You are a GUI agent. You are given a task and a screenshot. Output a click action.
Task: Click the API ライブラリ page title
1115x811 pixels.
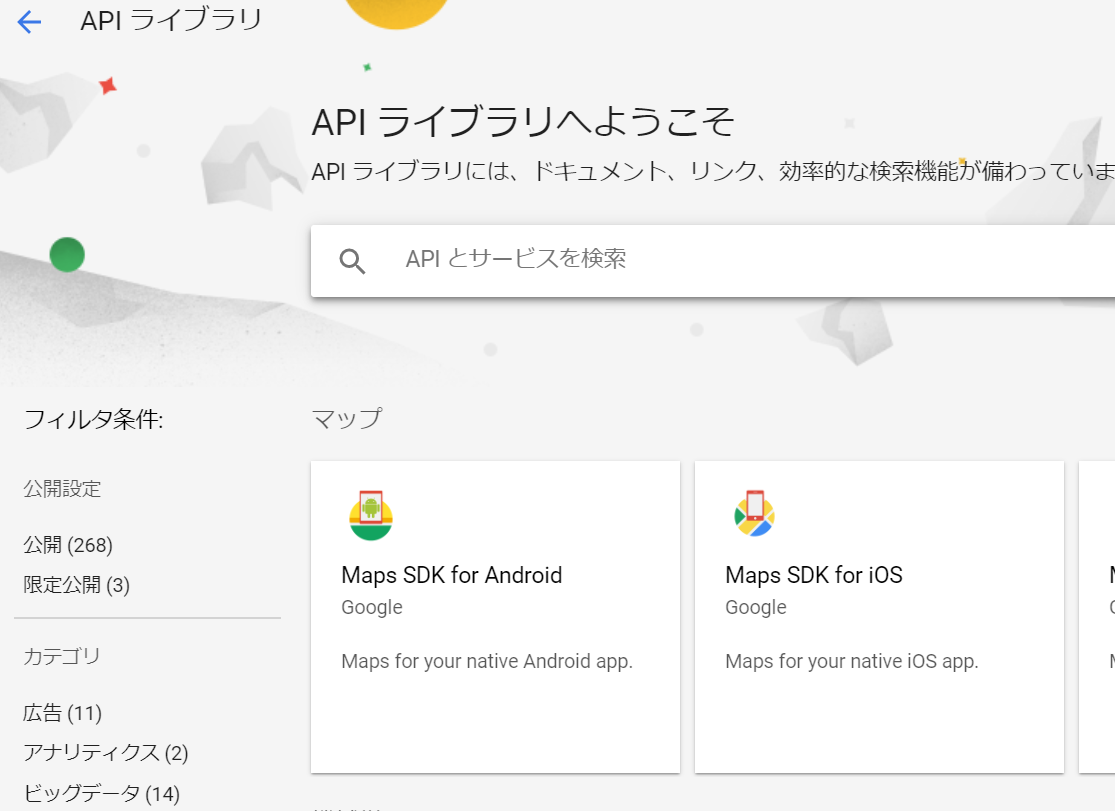(171, 20)
